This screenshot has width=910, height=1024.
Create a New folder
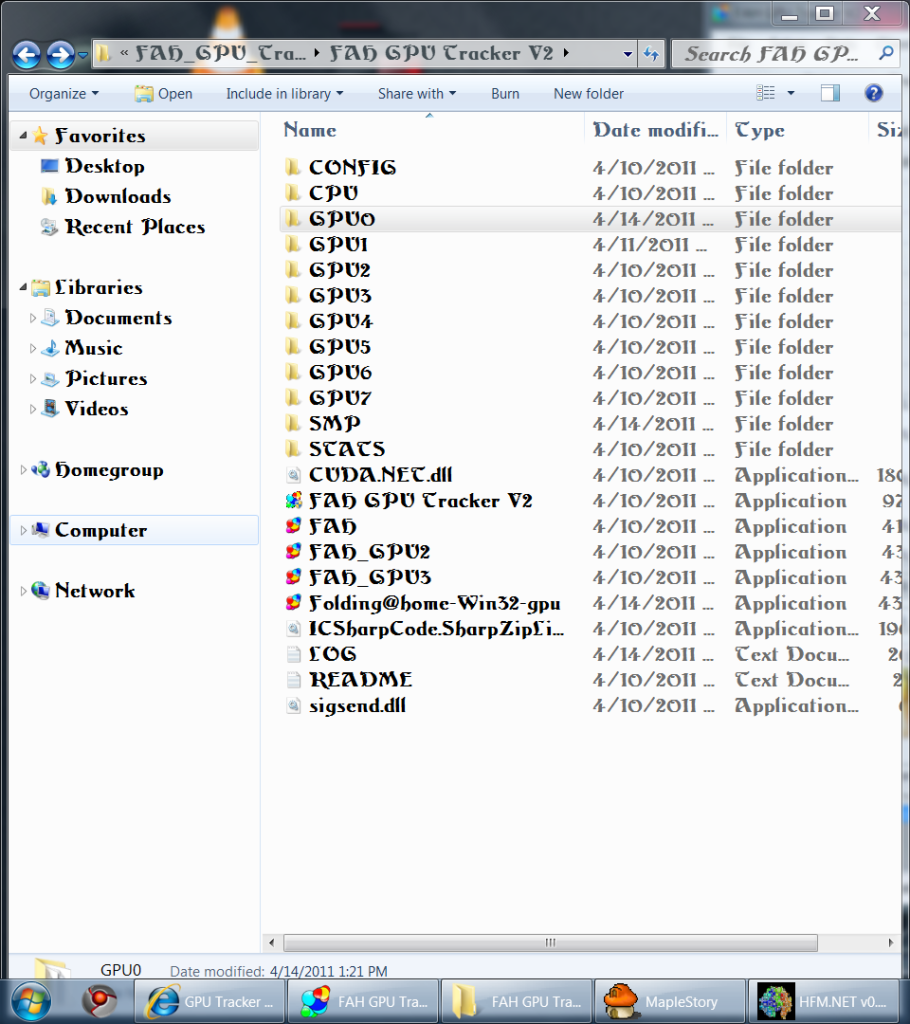point(589,94)
